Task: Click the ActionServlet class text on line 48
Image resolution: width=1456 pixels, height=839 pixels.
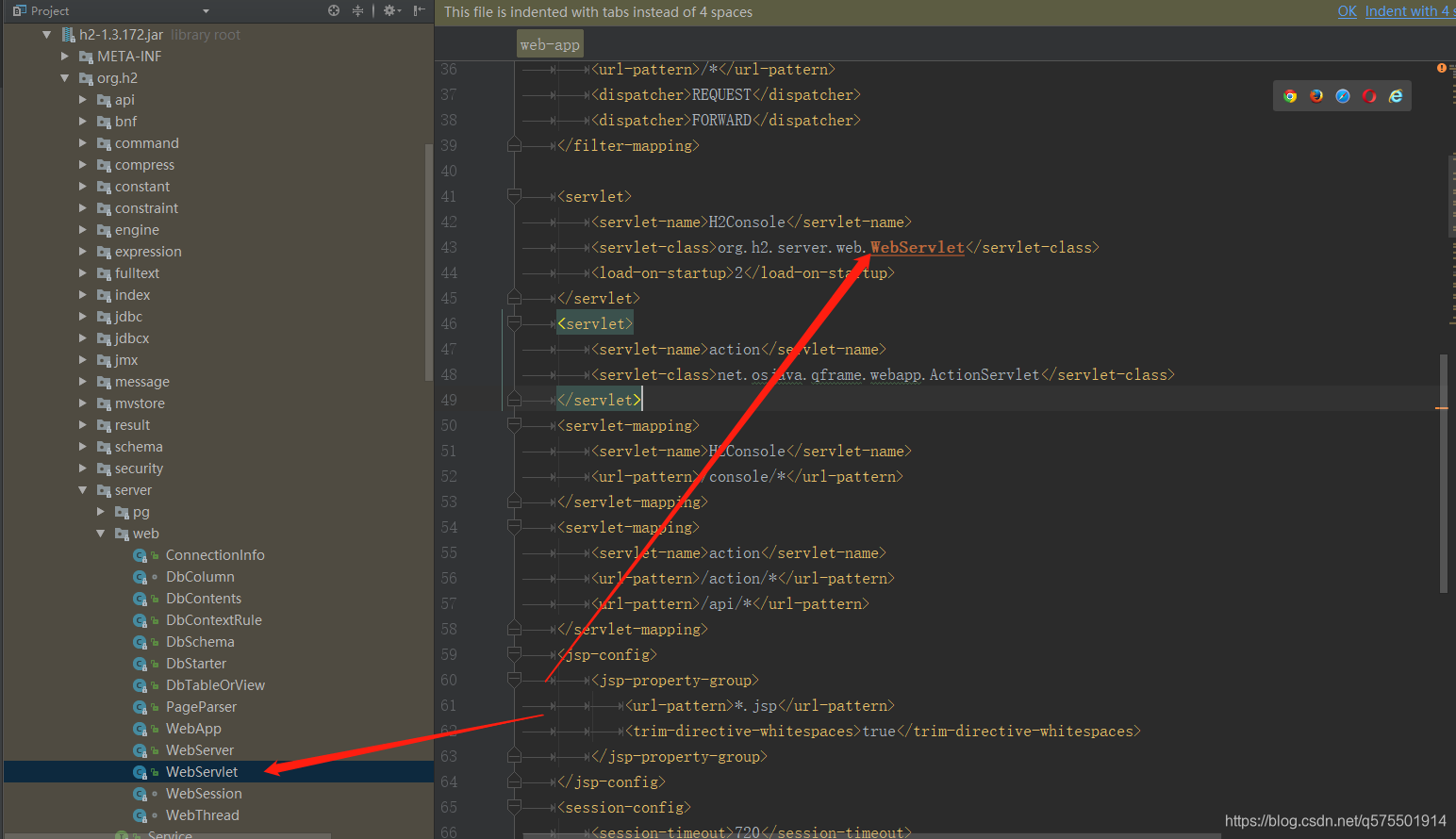Action: pyautogui.click(x=984, y=374)
